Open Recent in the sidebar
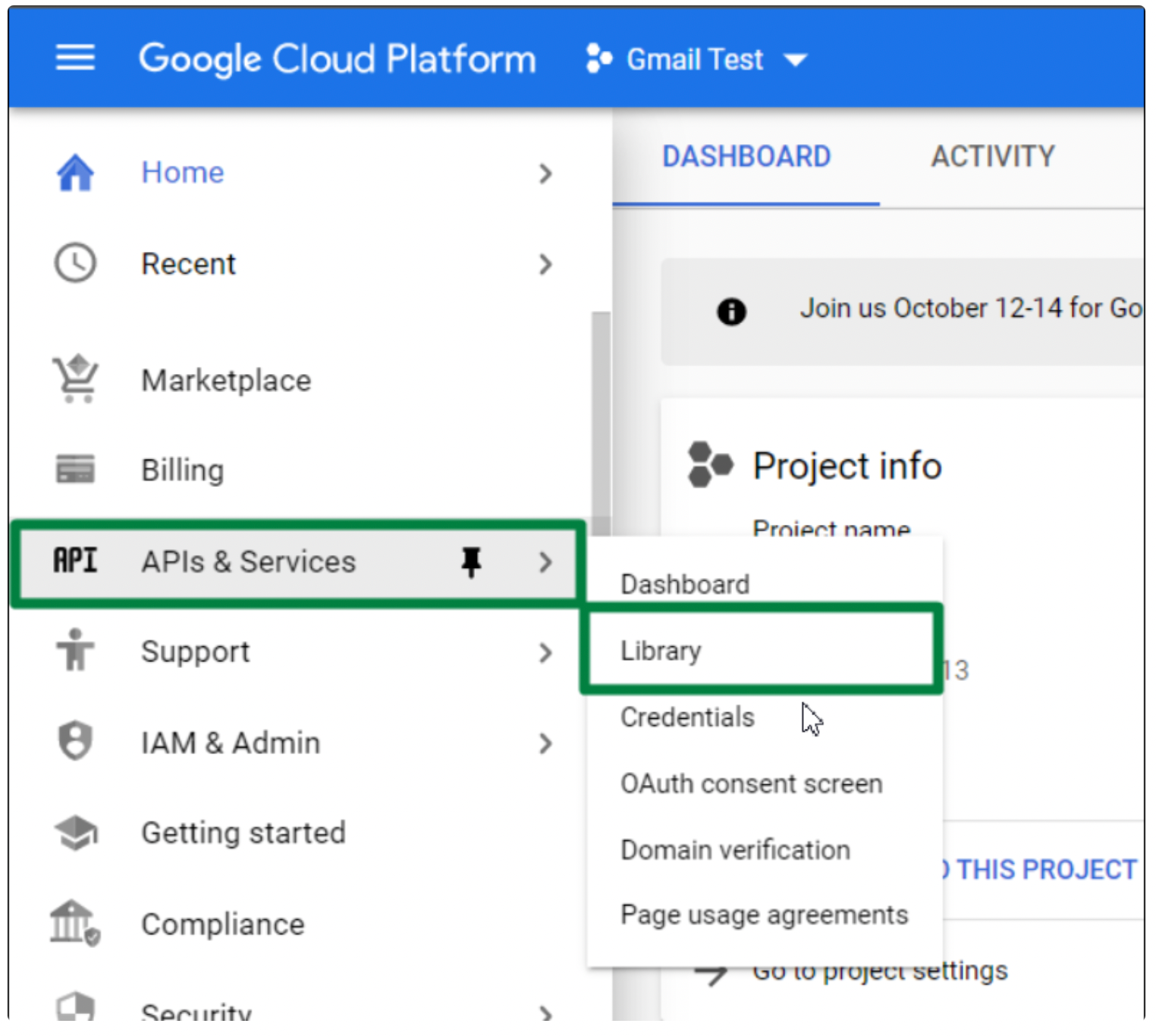The width and height of the screenshot is (1156, 1036). (189, 264)
